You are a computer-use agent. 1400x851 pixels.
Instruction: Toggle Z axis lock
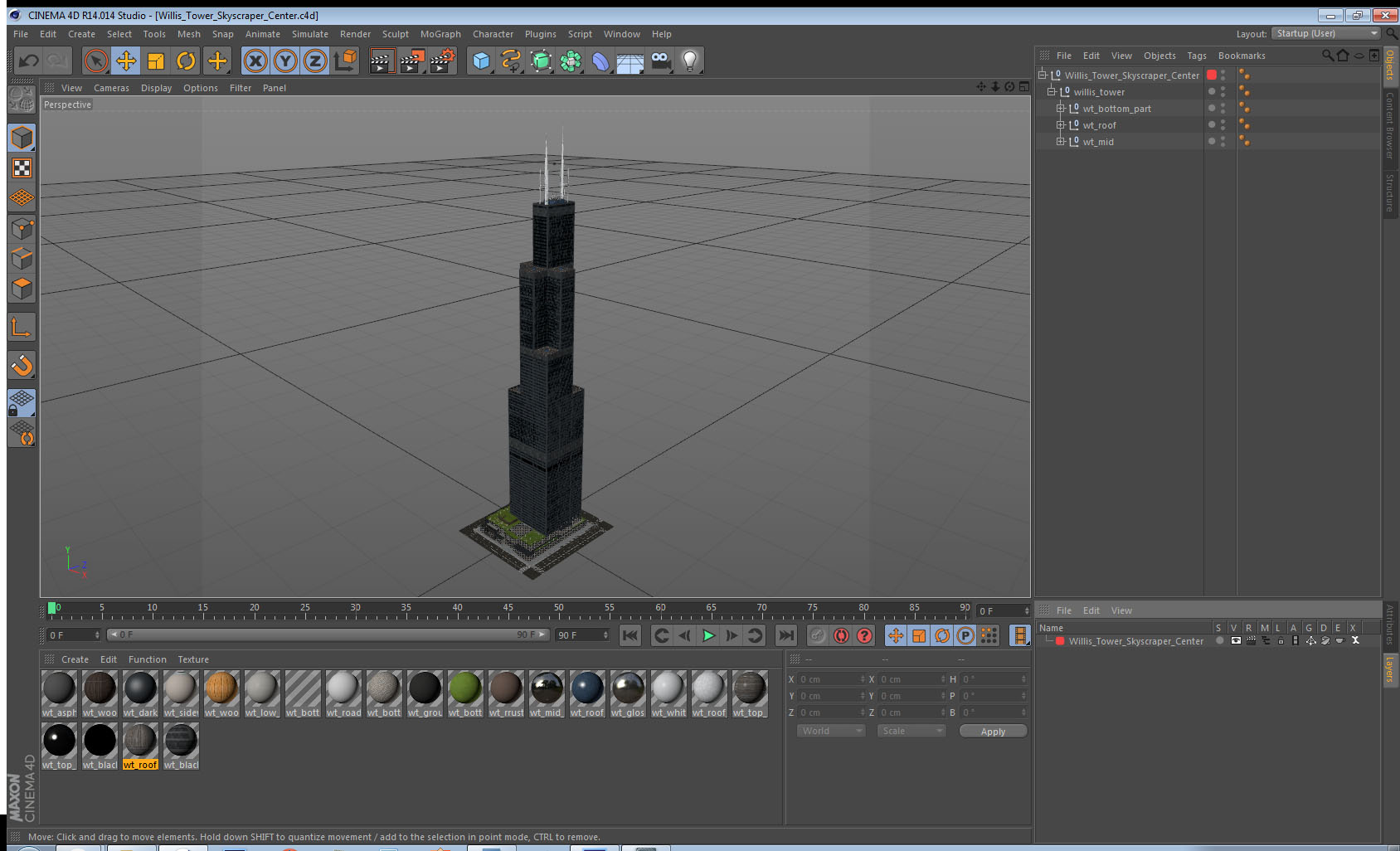pyautogui.click(x=315, y=61)
